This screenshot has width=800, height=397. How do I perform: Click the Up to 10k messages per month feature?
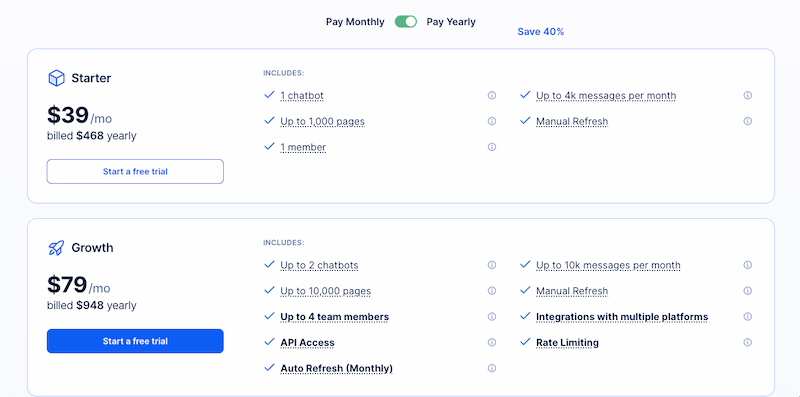pos(608,265)
